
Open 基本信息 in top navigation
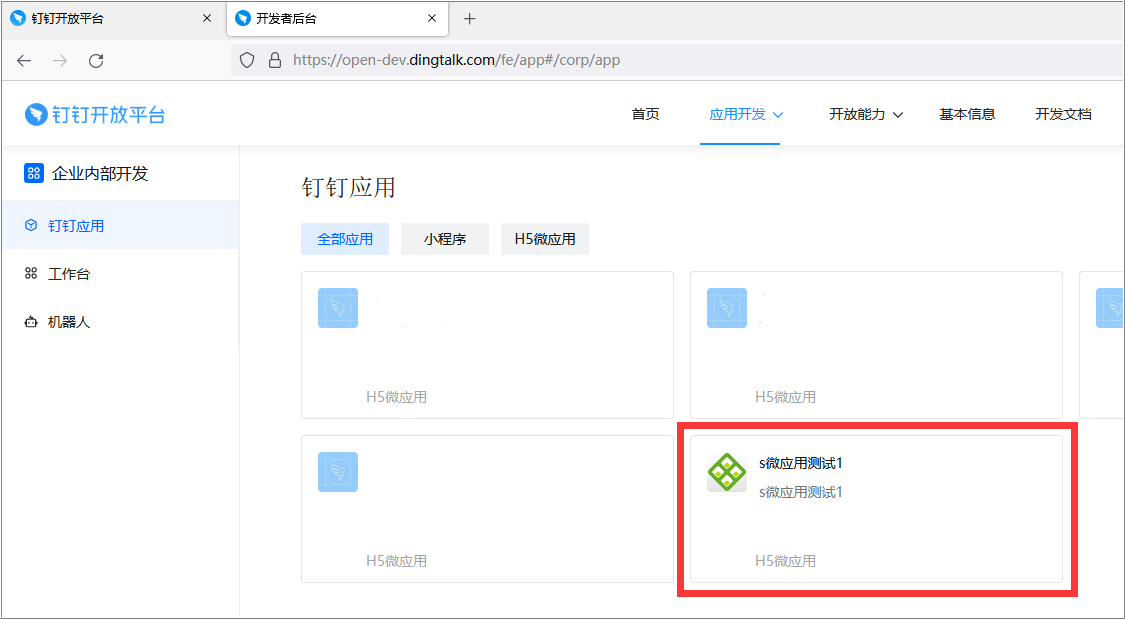(967, 114)
